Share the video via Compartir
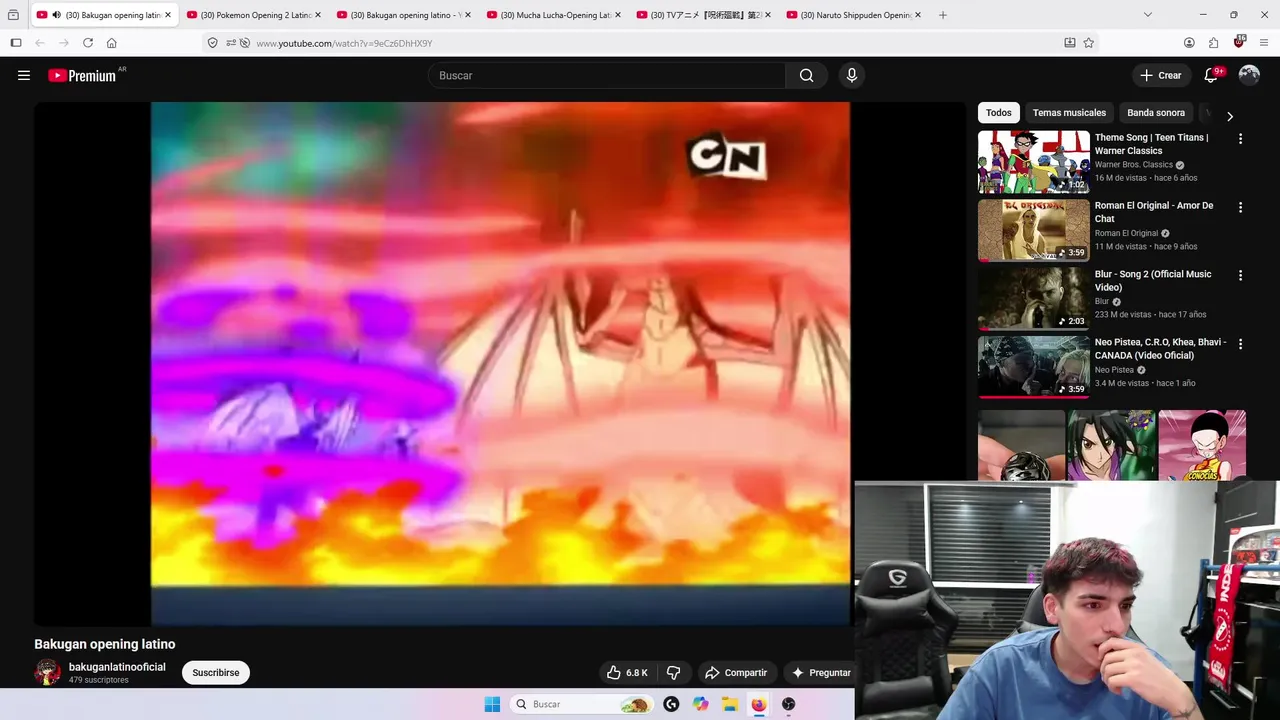Image resolution: width=1280 pixels, height=720 pixels. click(x=736, y=673)
